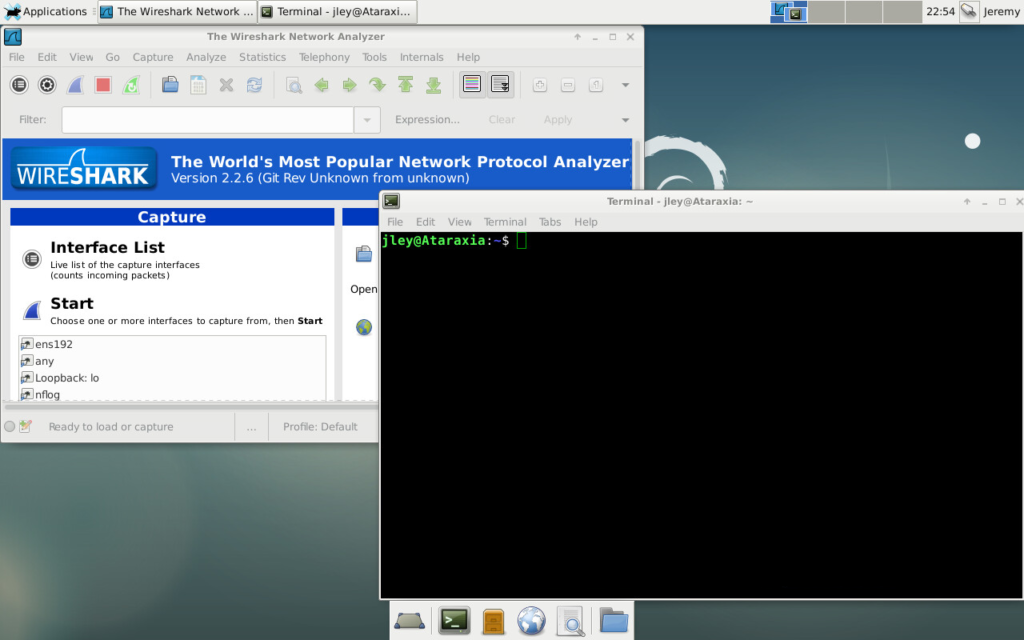The image size is (1024, 640).
Task: Open Wireshark File menu
Action: click(x=16, y=57)
